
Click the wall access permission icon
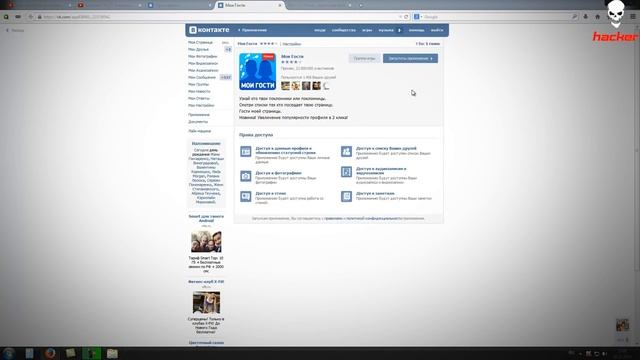246,196
